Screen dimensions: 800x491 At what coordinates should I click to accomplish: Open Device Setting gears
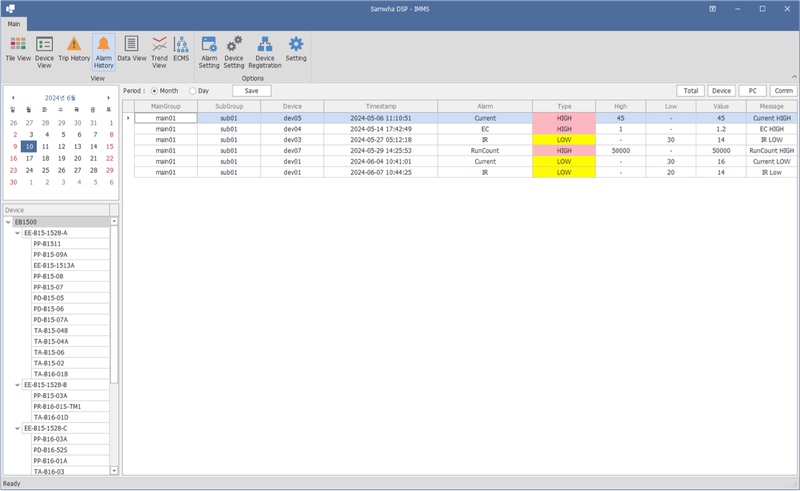point(234,52)
